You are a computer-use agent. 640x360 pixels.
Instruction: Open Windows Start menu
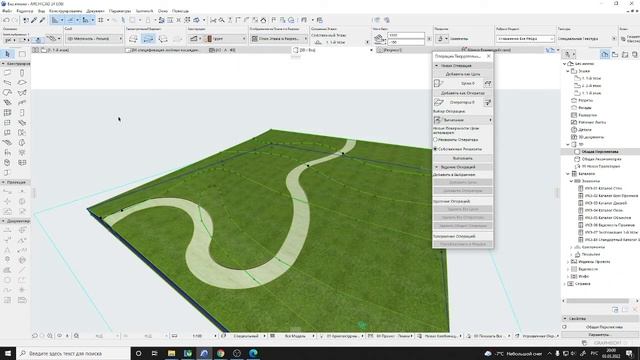point(8,353)
